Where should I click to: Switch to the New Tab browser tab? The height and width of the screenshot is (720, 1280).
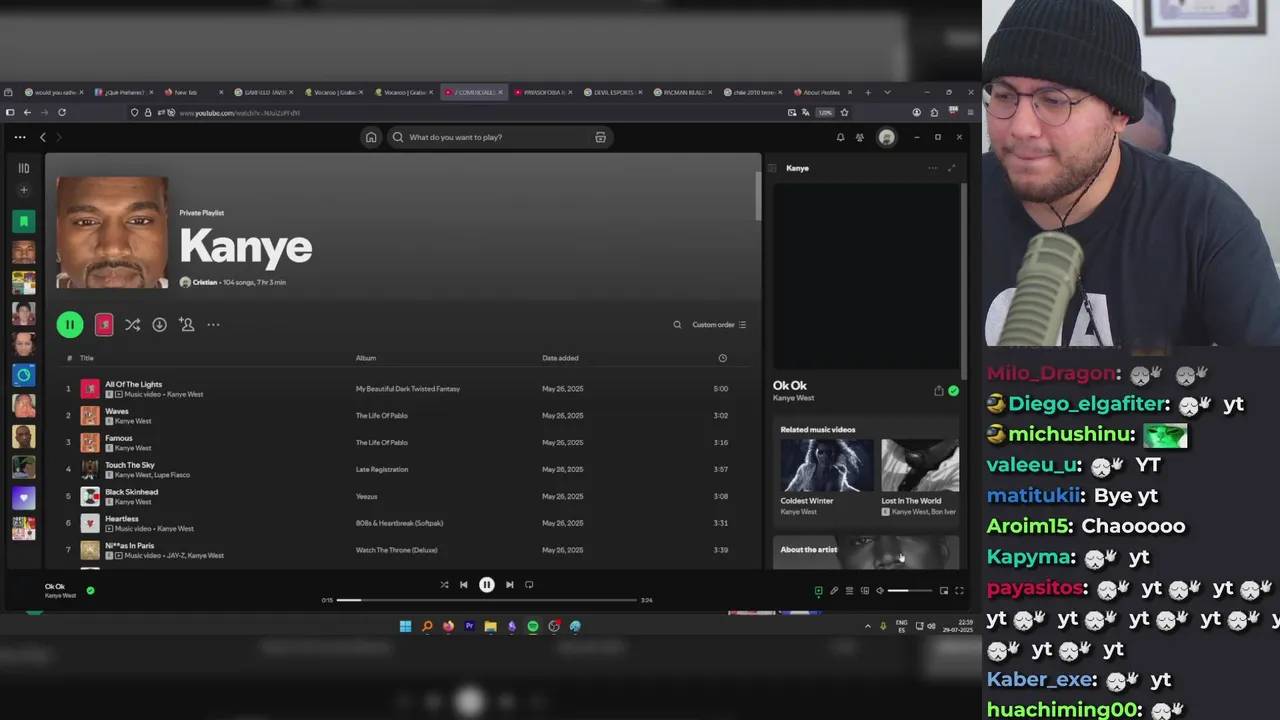pos(193,92)
